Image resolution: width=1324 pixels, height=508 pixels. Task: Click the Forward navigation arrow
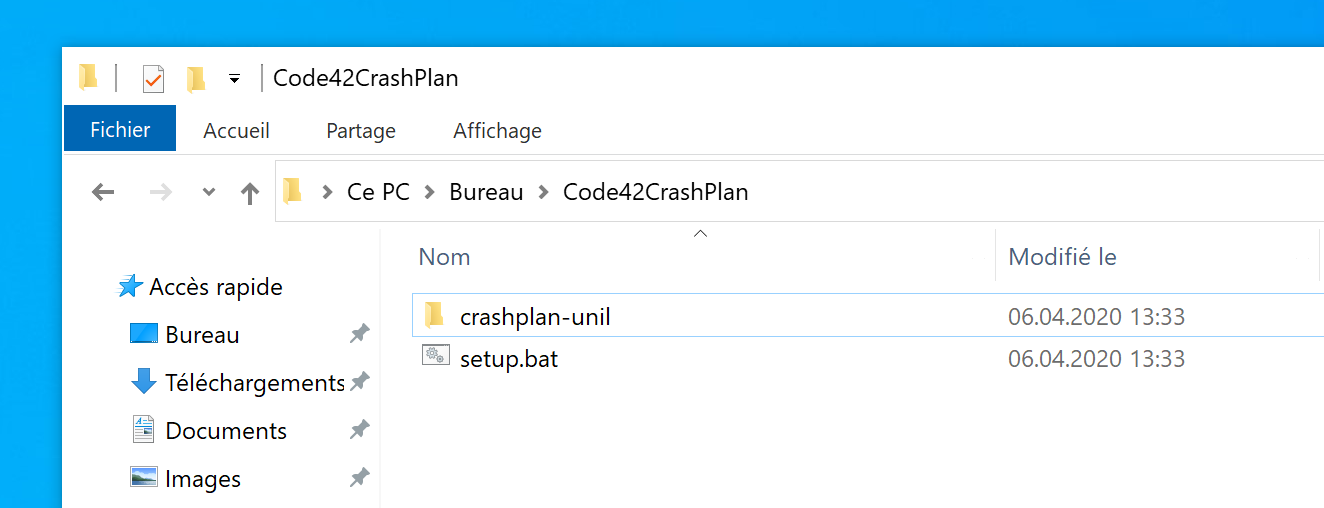tap(160, 192)
